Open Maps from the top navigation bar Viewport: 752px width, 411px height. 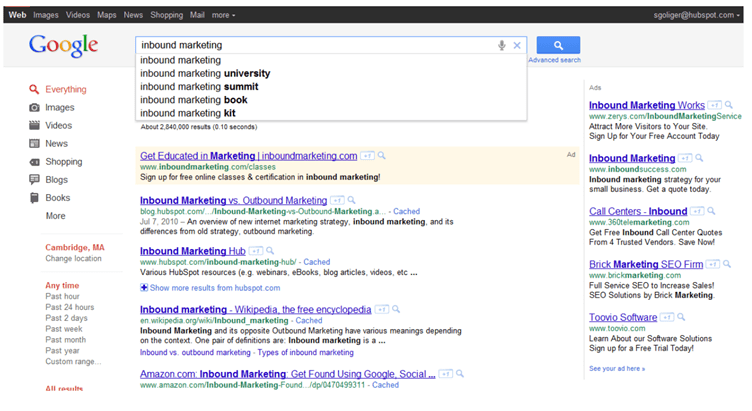click(x=106, y=16)
